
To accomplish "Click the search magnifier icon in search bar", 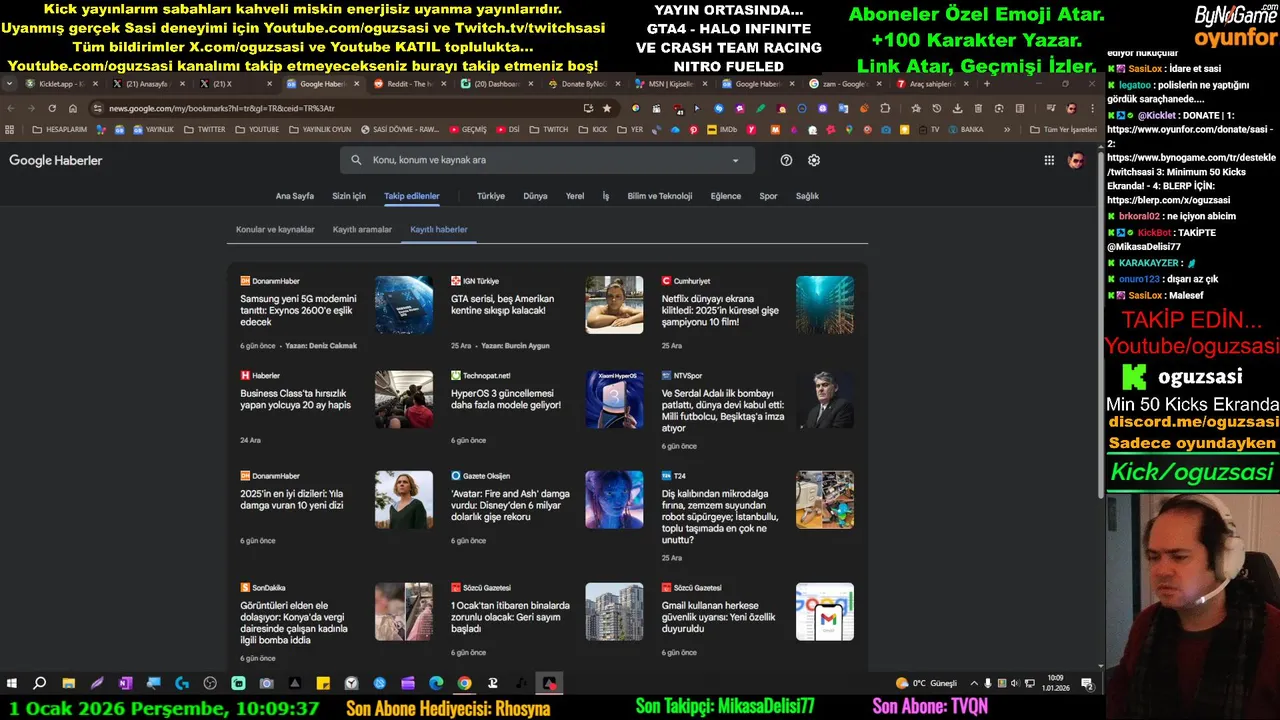I will [x=356, y=160].
